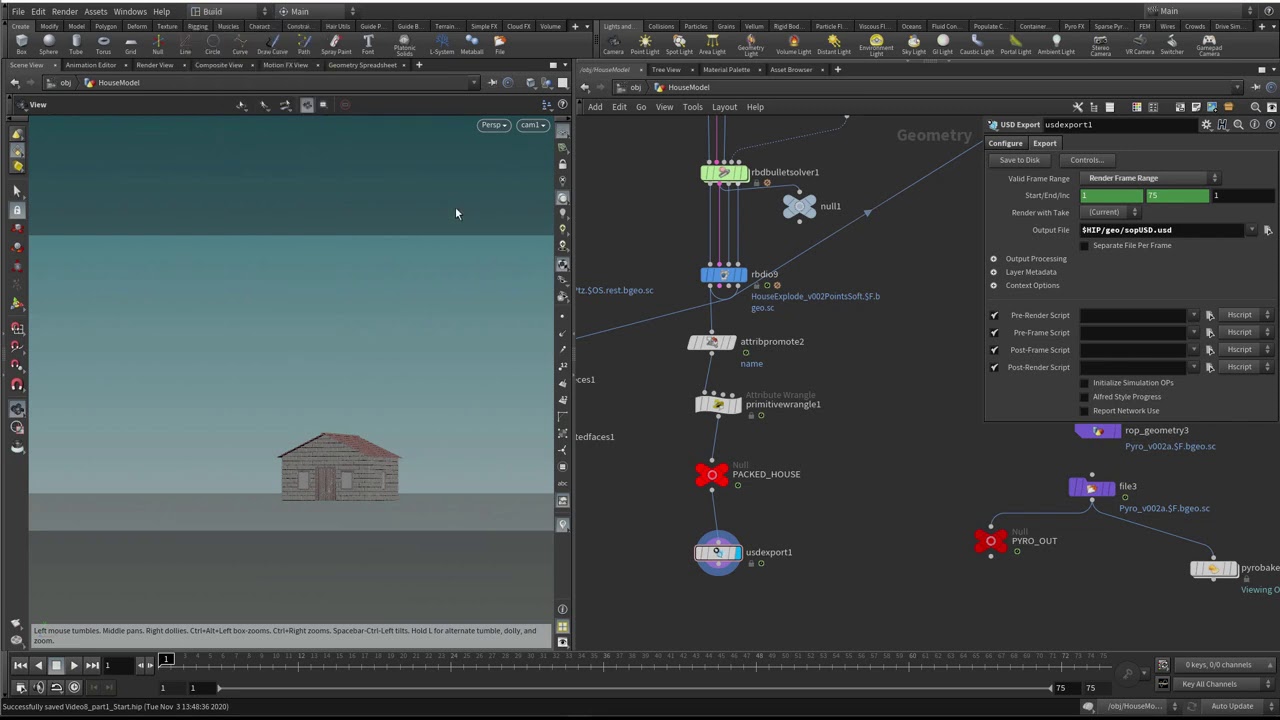Select the Font shelf tool
Screen dimensions: 1280x720
(x=368, y=45)
